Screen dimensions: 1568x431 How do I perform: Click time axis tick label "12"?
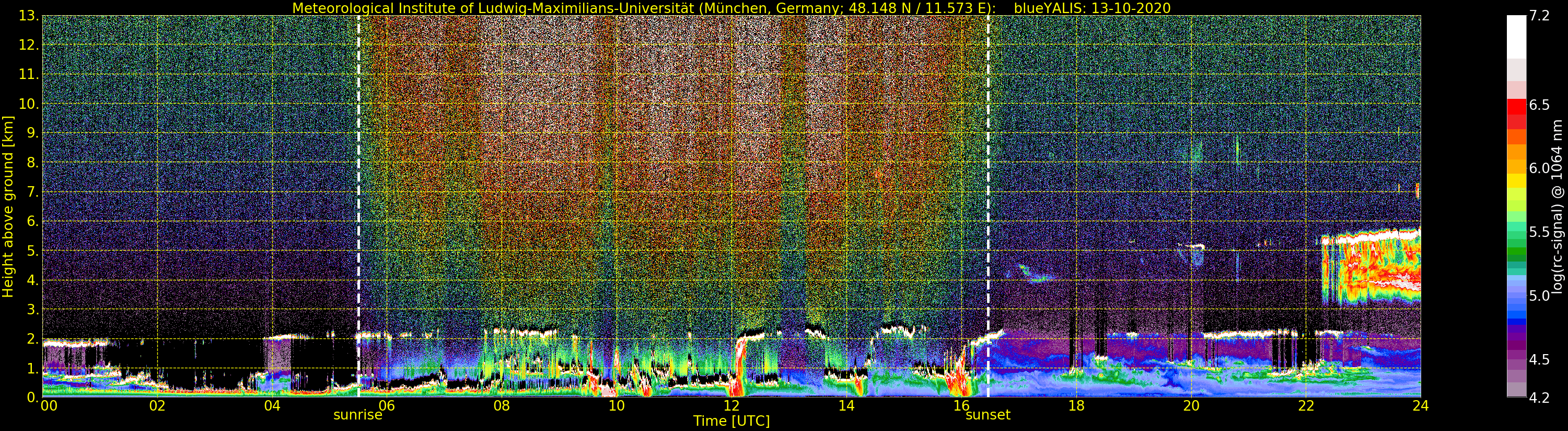tap(731, 405)
